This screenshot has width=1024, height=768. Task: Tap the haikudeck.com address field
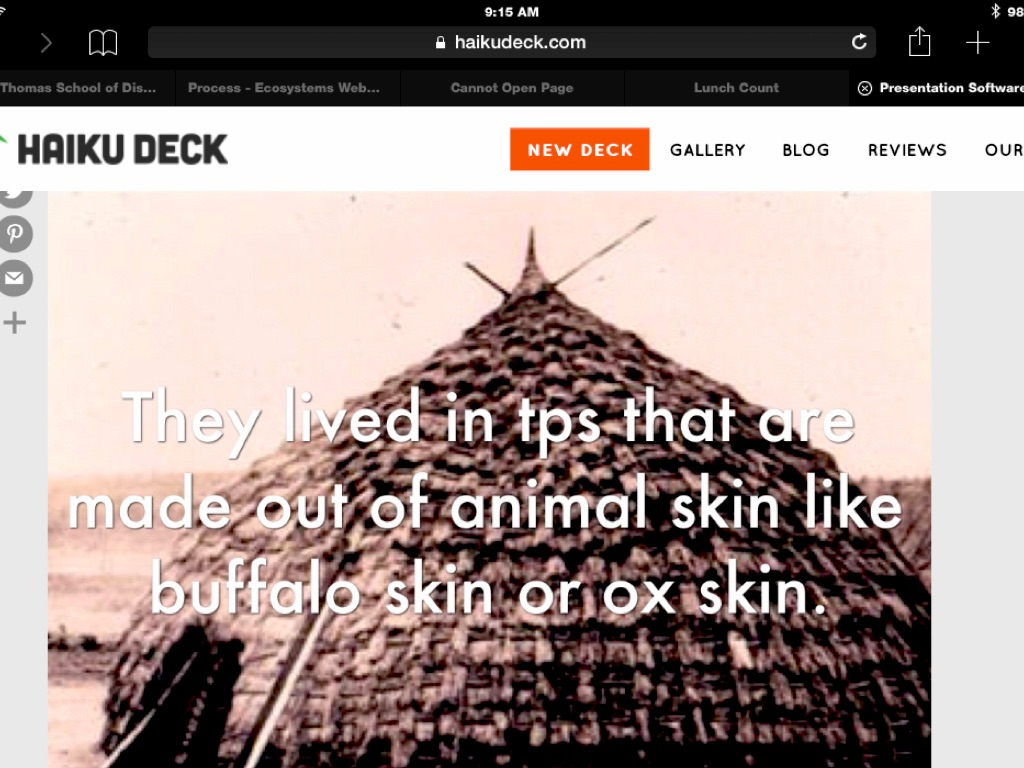pyautogui.click(x=511, y=42)
